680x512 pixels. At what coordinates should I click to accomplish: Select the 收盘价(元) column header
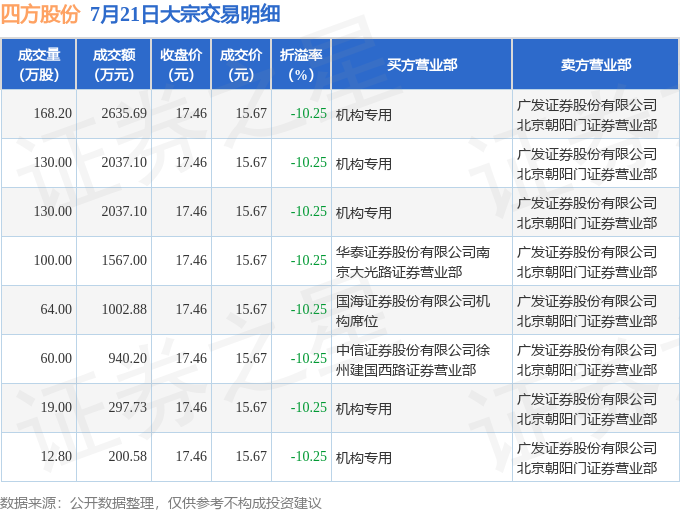point(181,65)
